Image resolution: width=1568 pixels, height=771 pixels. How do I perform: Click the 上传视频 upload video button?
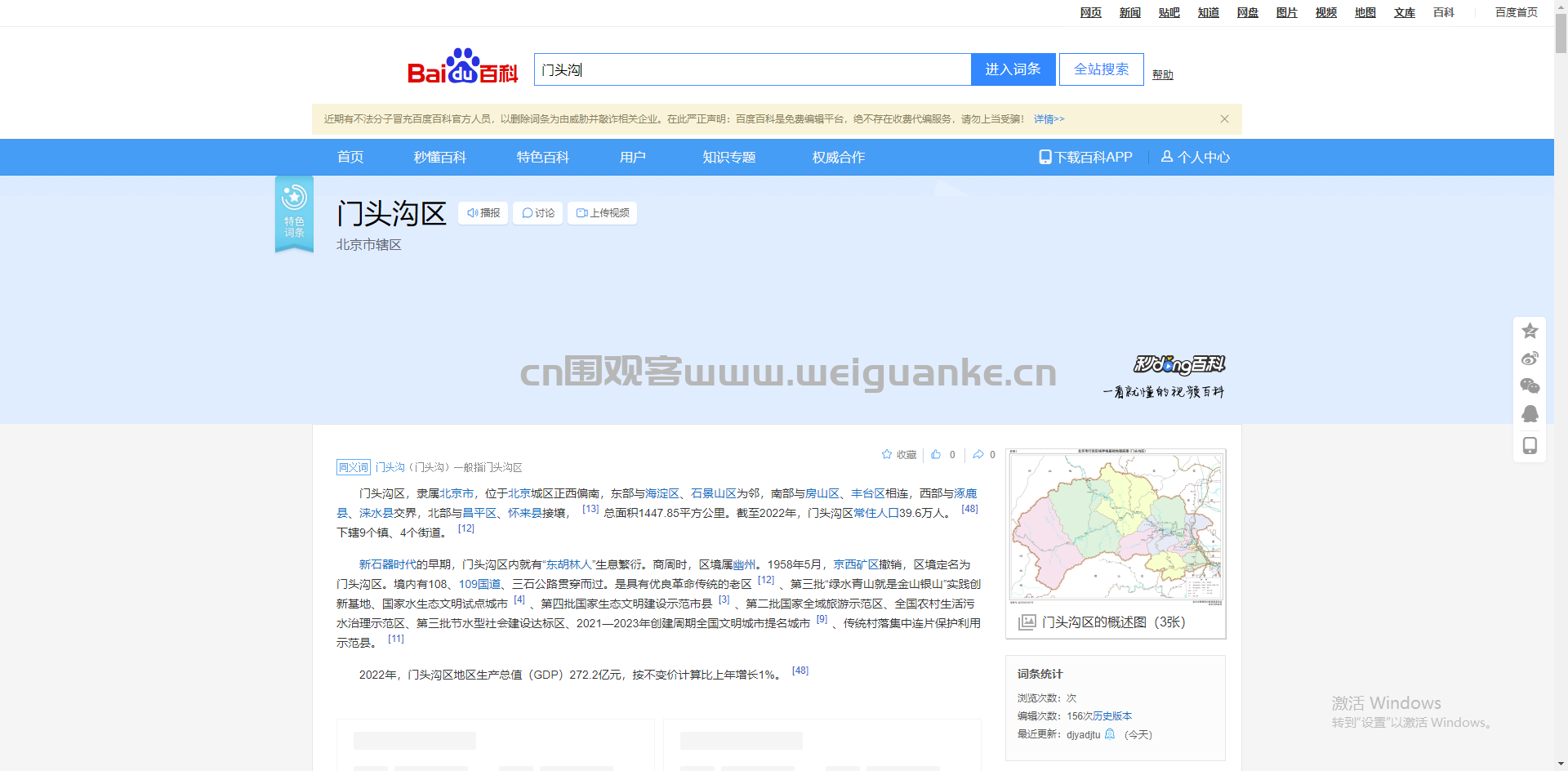(x=603, y=213)
